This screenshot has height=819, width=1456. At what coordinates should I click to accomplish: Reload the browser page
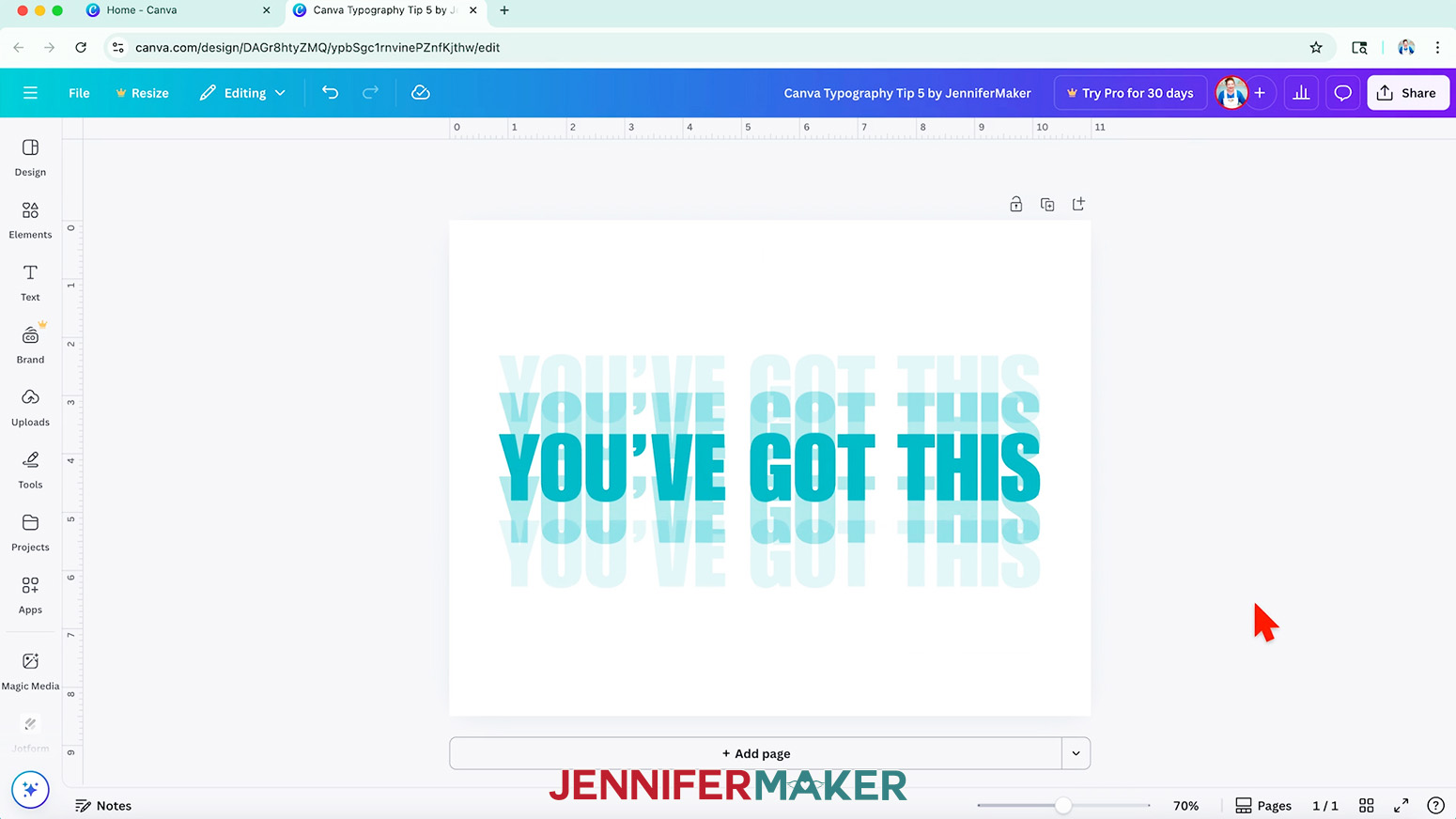pos(81,47)
